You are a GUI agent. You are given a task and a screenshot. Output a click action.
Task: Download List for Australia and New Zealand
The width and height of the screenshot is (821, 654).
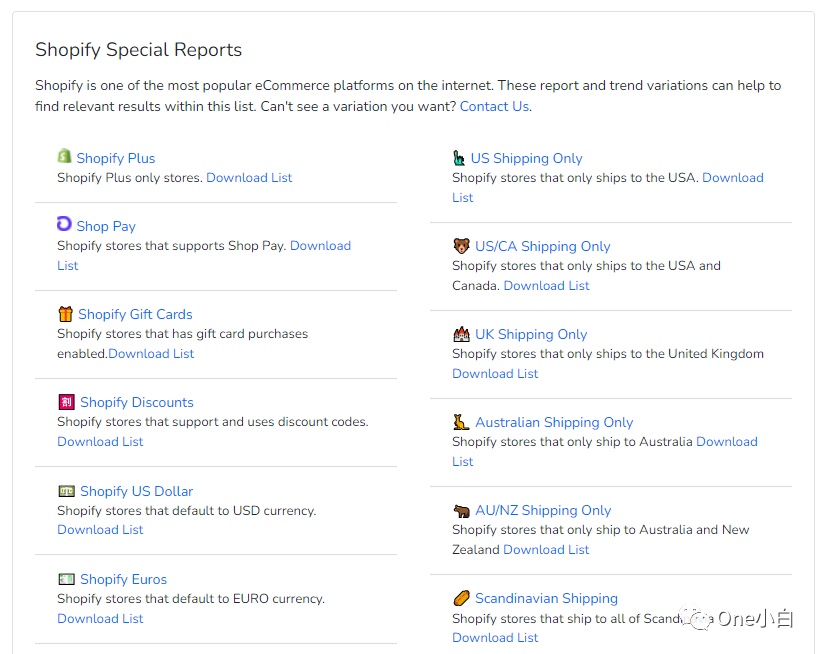pyautogui.click(x=546, y=549)
